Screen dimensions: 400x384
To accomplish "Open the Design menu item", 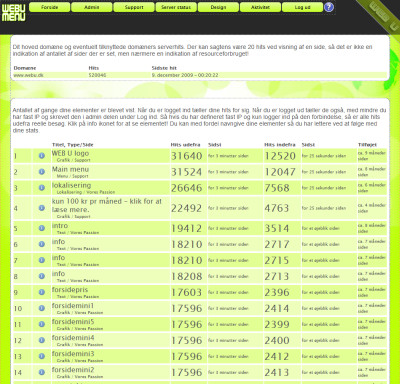I will (218, 7).
